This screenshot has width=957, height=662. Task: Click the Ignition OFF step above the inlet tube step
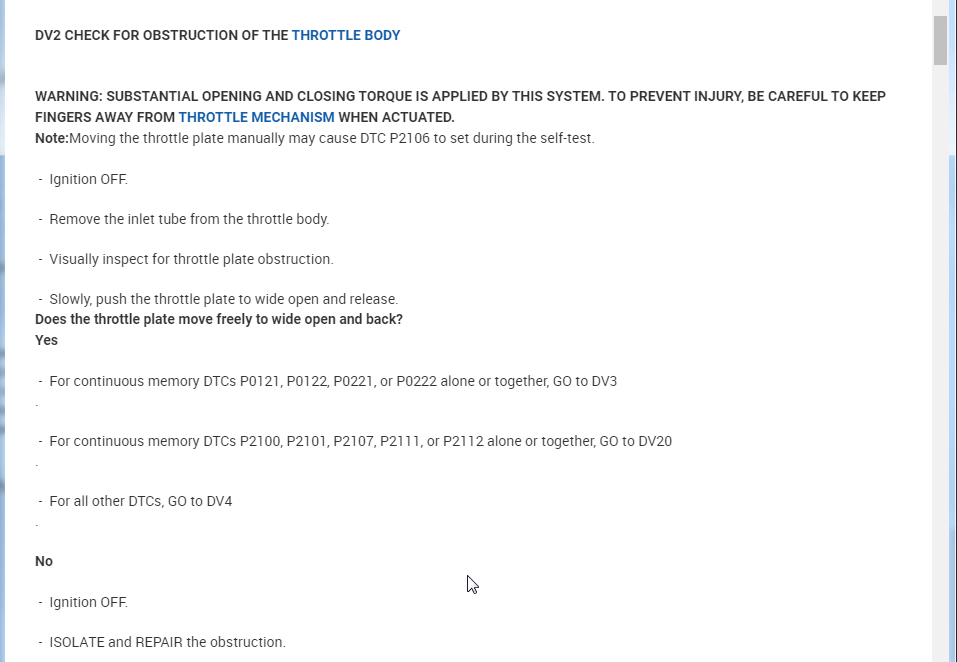(x=88, y=179)
